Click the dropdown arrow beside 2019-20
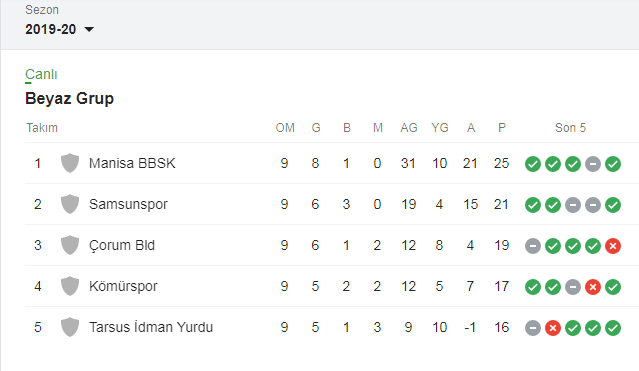 point(89,29)
